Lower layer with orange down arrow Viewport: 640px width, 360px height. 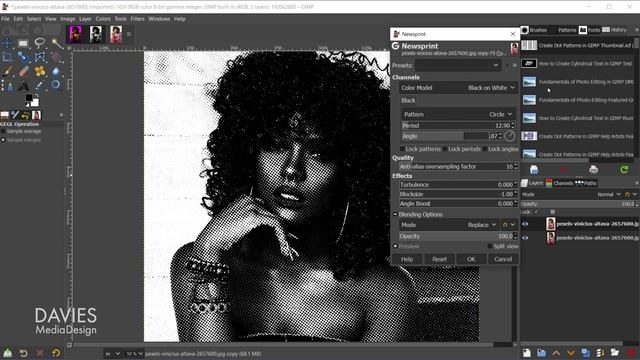click(x=571, y=353)
